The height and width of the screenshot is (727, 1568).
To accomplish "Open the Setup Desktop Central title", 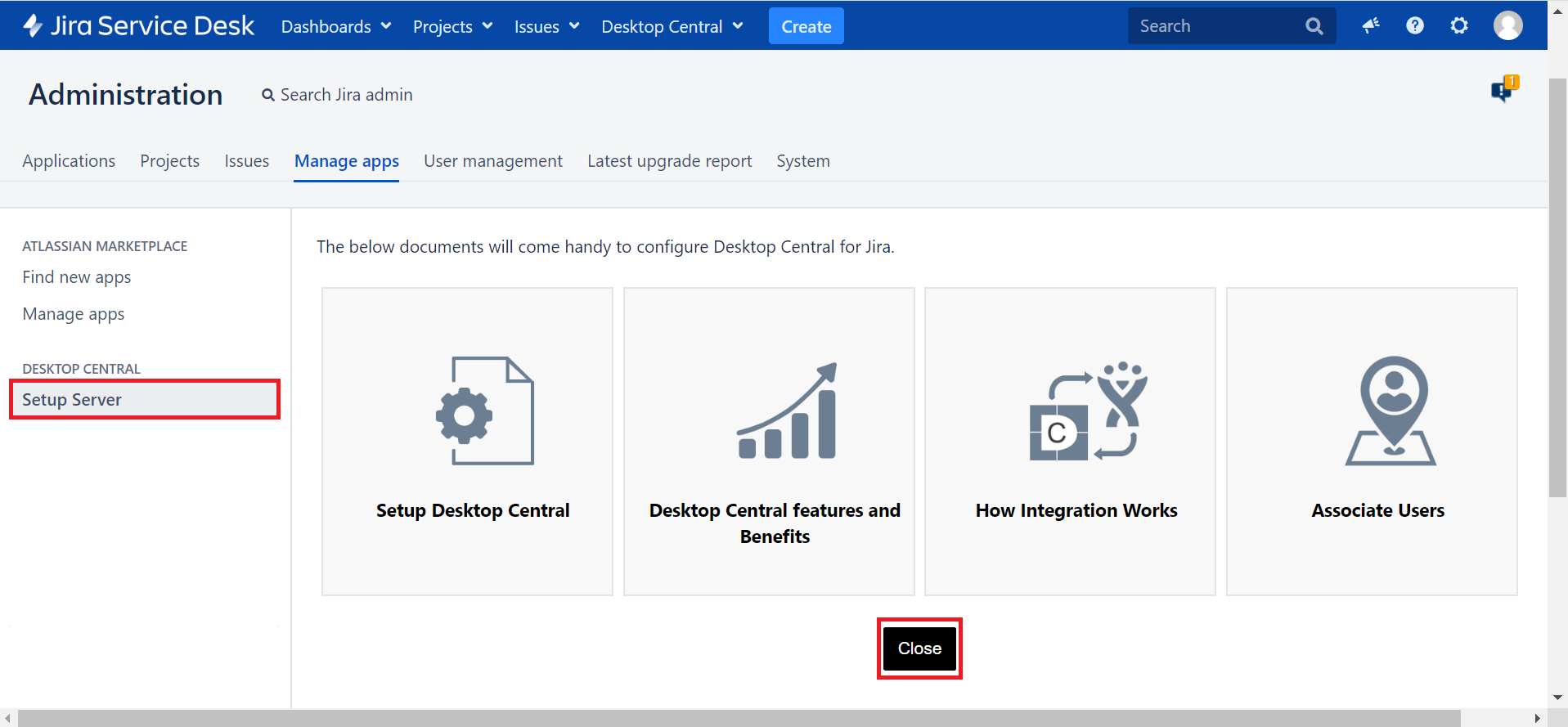I will coord(473,510).
